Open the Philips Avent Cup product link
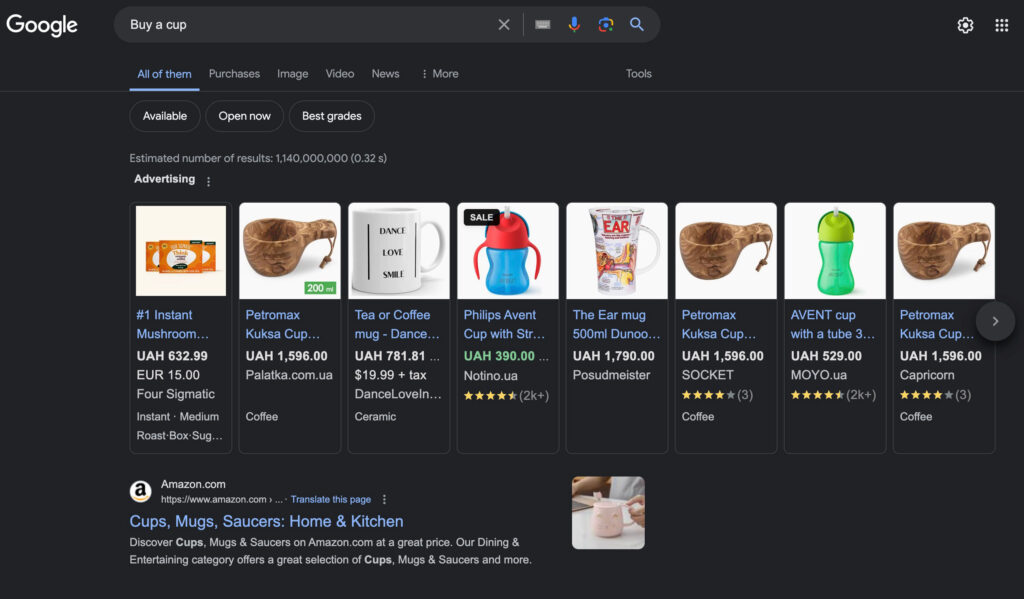The height and width of the screenshot is (599, 1024). click(504, 324)
